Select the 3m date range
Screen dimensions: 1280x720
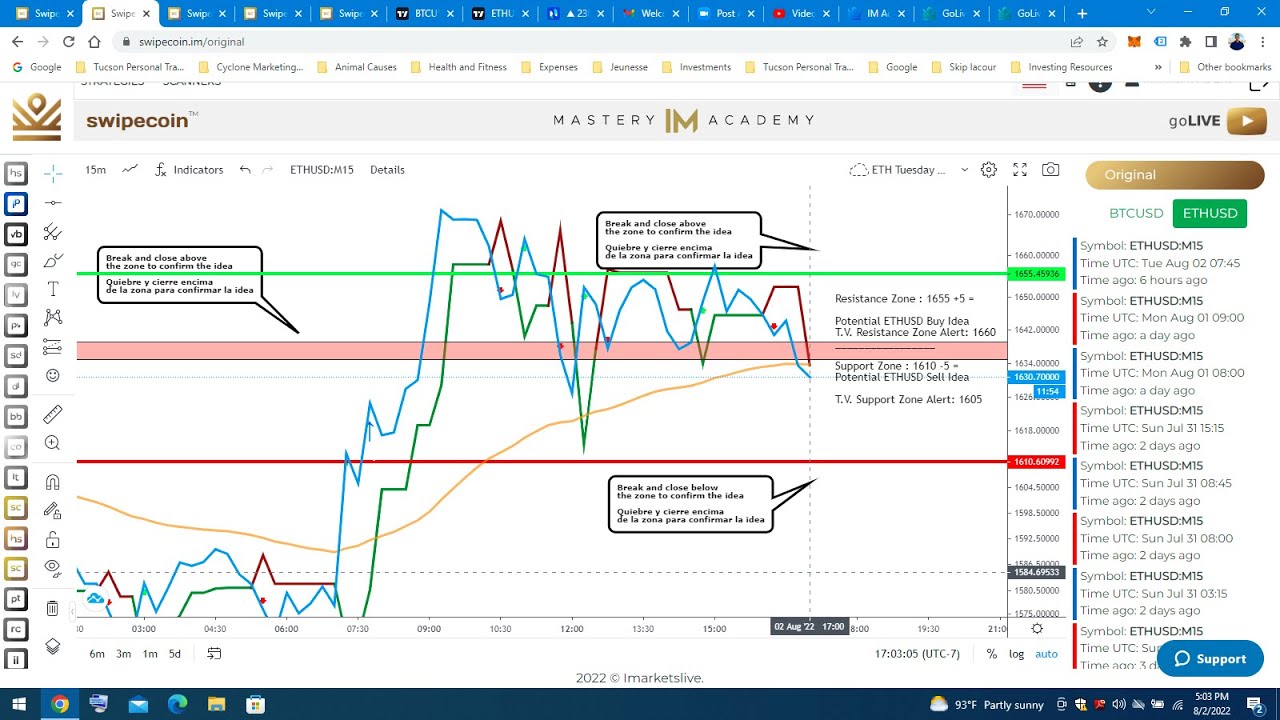click(x=123, y=654)
